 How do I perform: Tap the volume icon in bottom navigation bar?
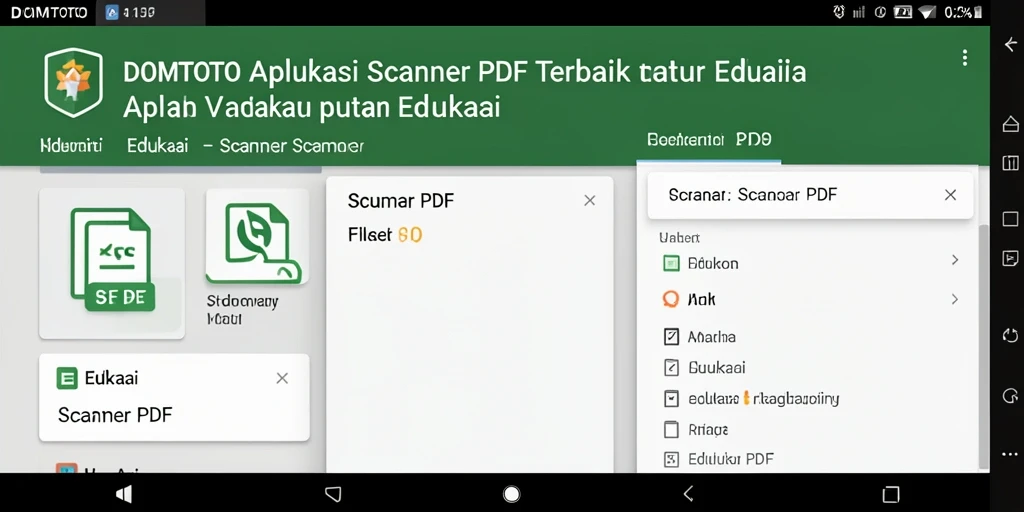(123, 494)
